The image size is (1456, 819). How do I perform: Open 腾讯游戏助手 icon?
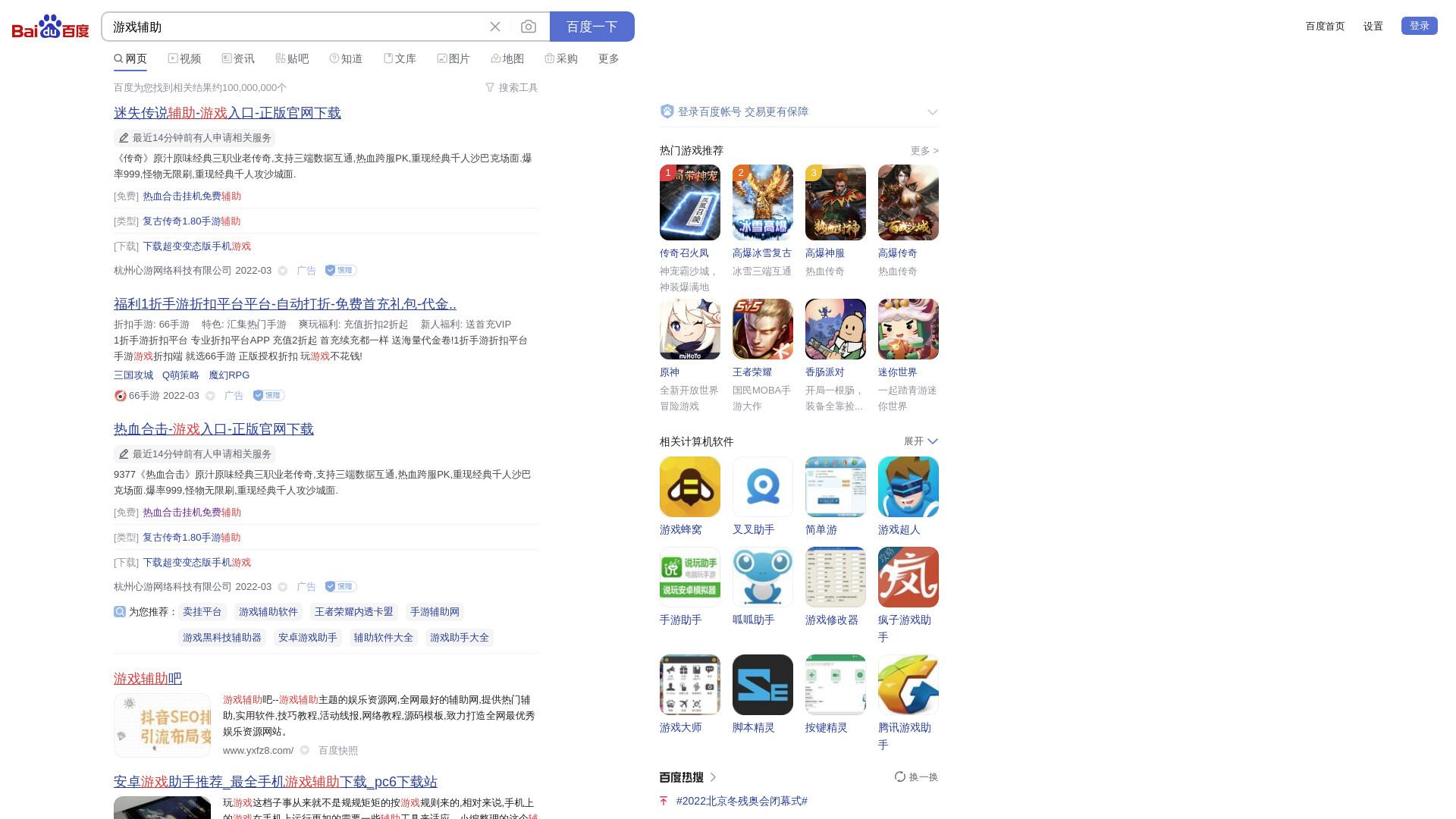(x=908, y=685)
